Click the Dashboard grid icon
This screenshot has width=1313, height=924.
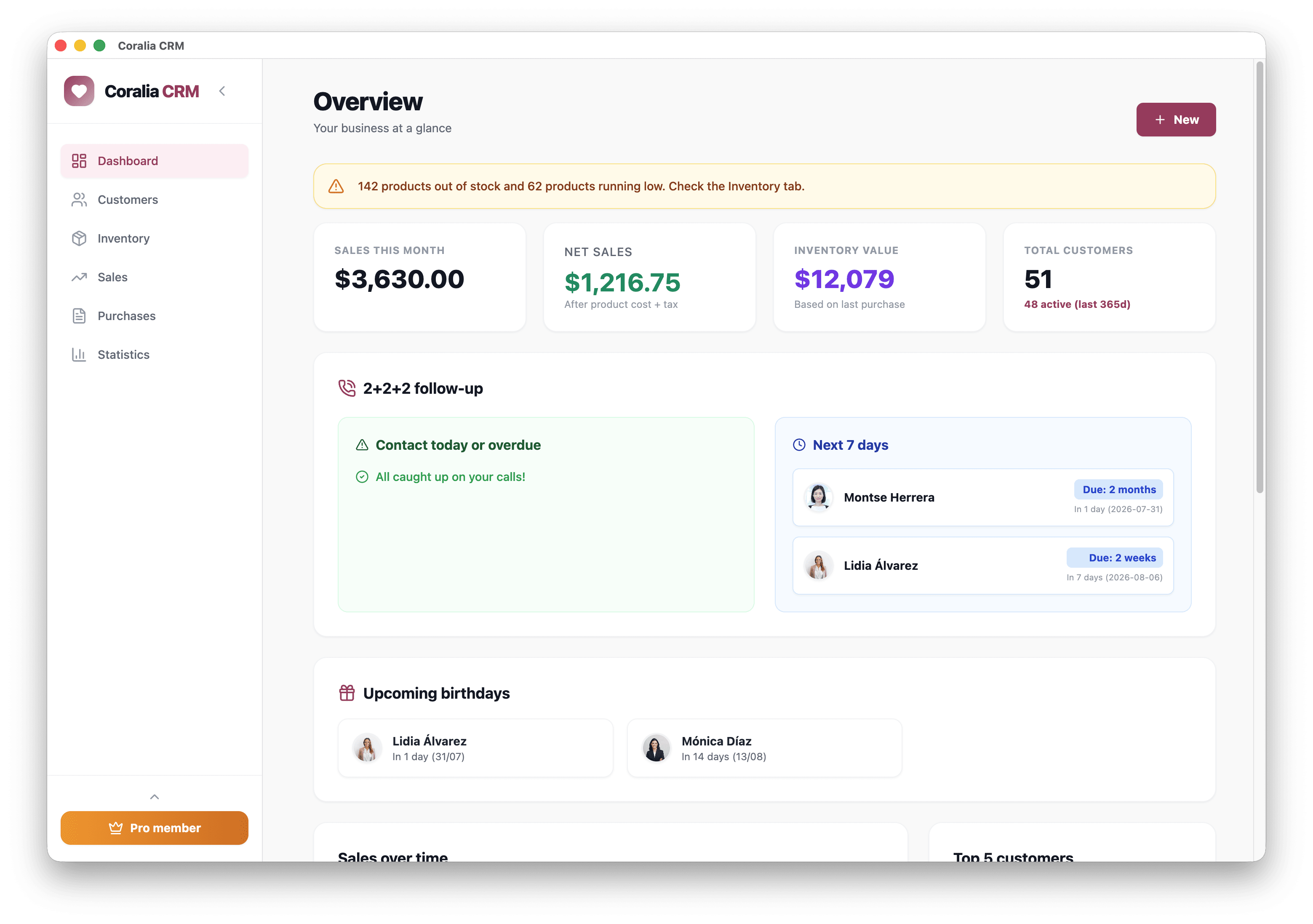pyautogui.click(x=79, y=161)
